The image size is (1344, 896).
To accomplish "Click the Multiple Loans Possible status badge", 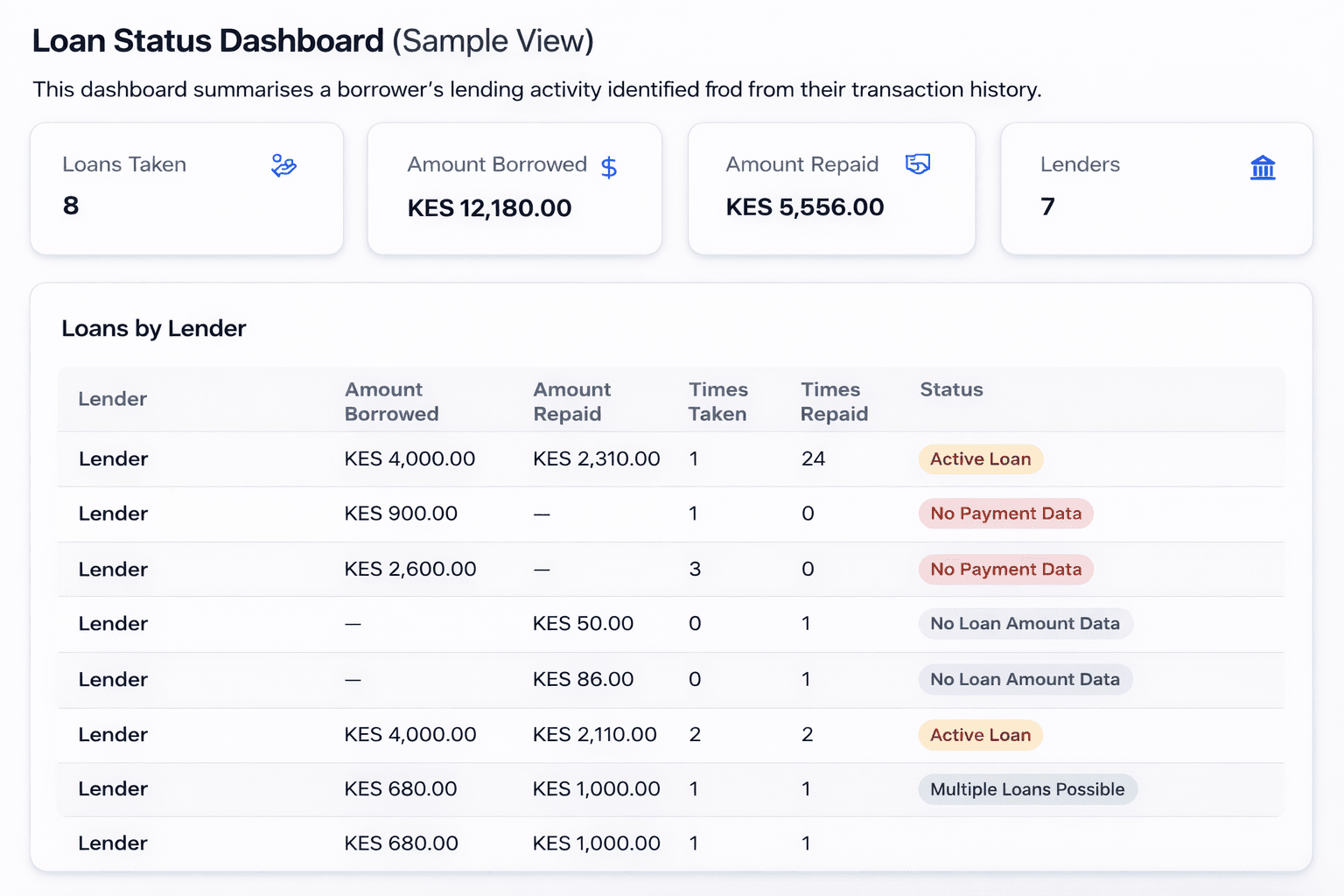I will tap(1027, 788).
